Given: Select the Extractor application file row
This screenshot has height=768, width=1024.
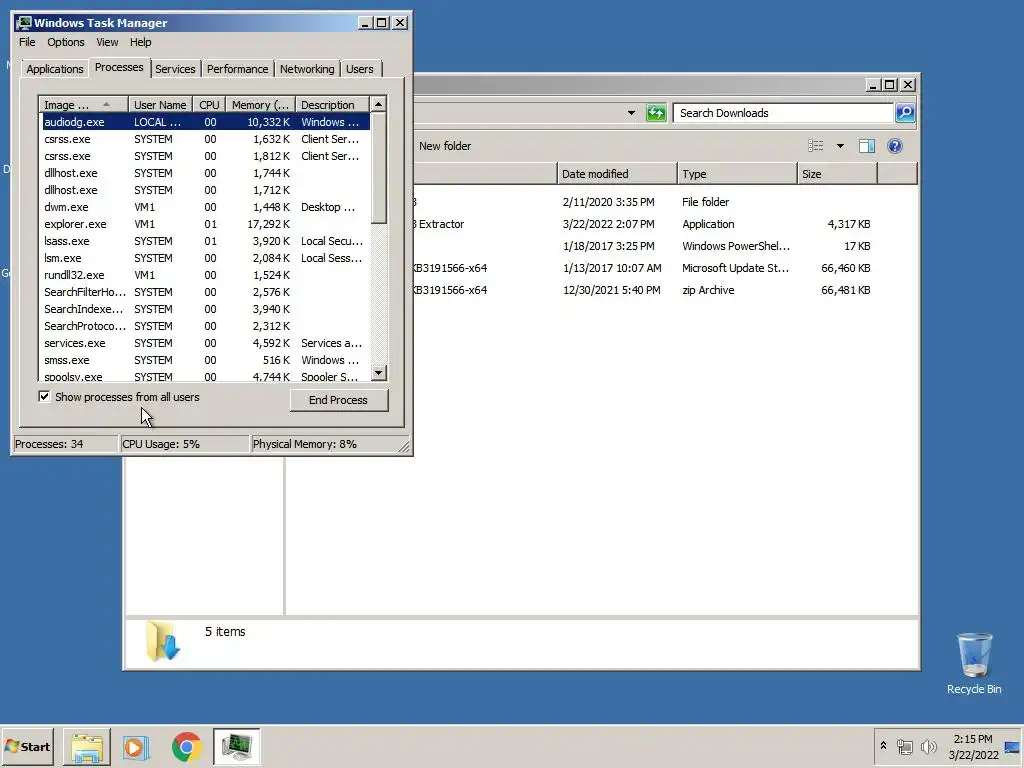Looking at the screenshot, I should (x=647, y=224).
